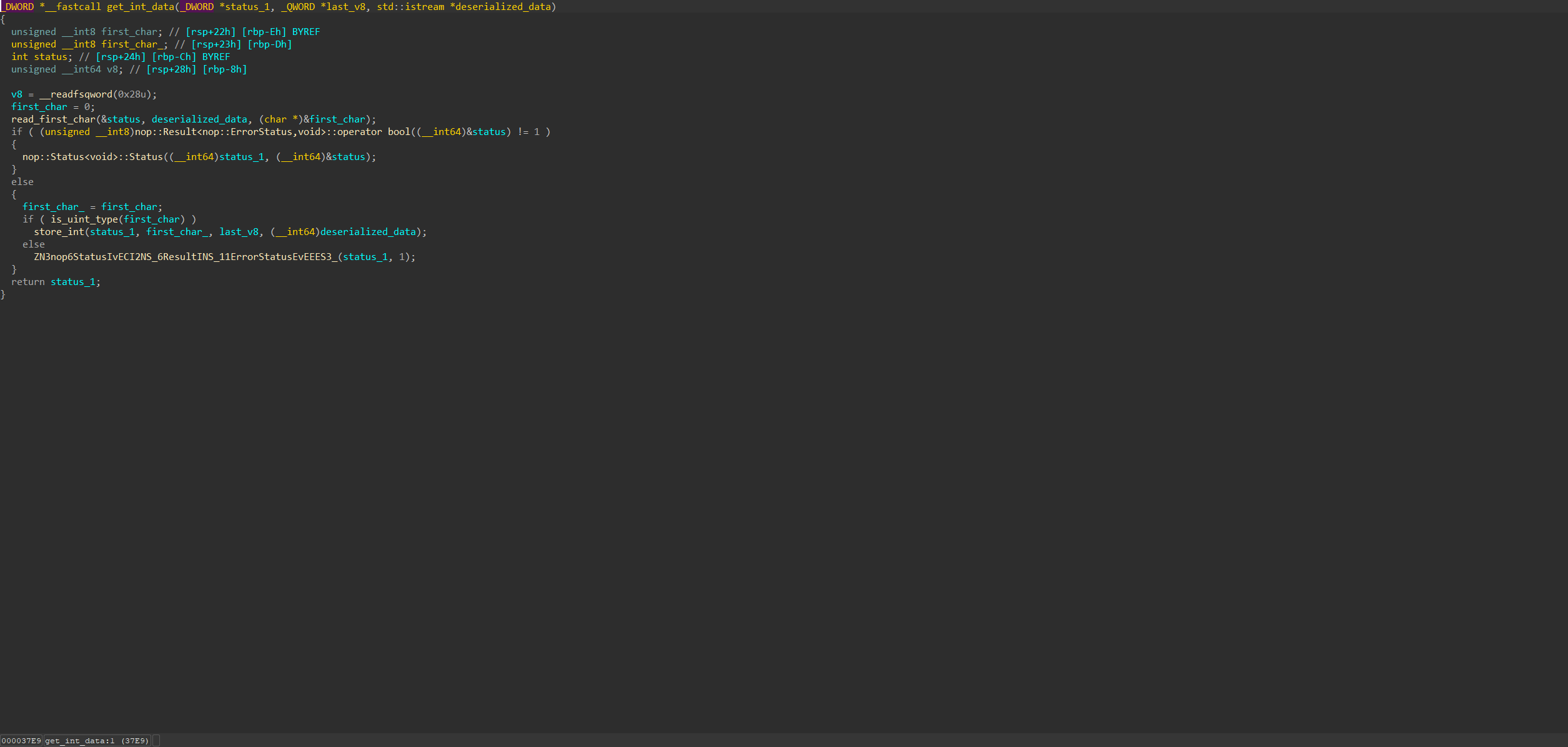Click the 0 in 'first_char = 0'

(87, 107)
